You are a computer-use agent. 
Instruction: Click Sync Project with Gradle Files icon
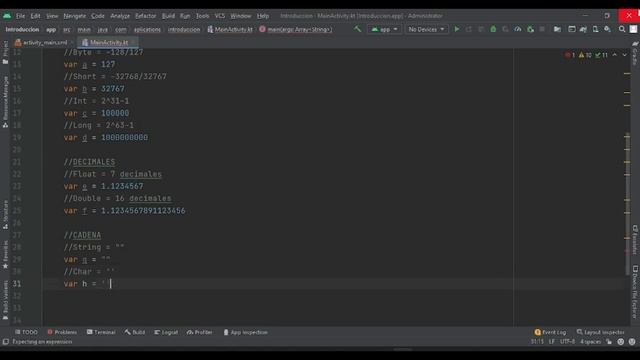[583, 29]
